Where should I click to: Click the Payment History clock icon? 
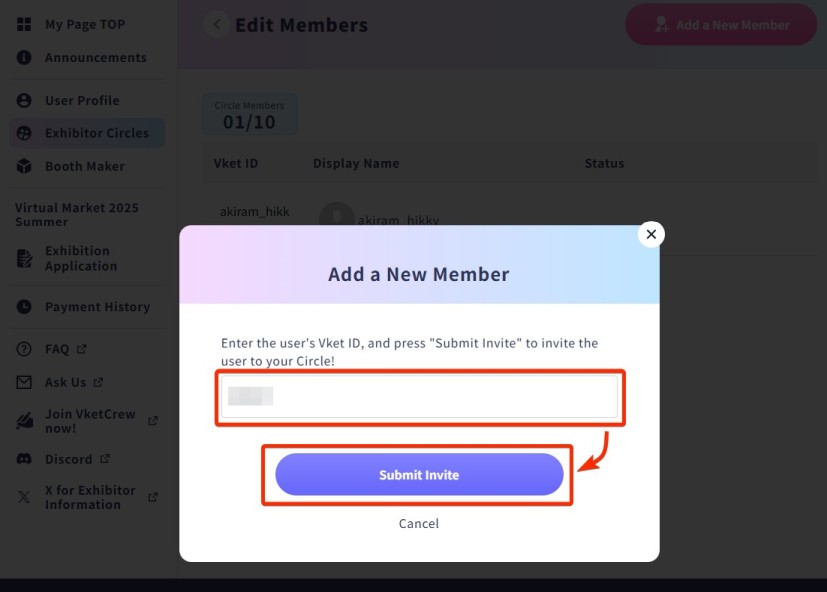pyautogui.click(x=25, y=307)
